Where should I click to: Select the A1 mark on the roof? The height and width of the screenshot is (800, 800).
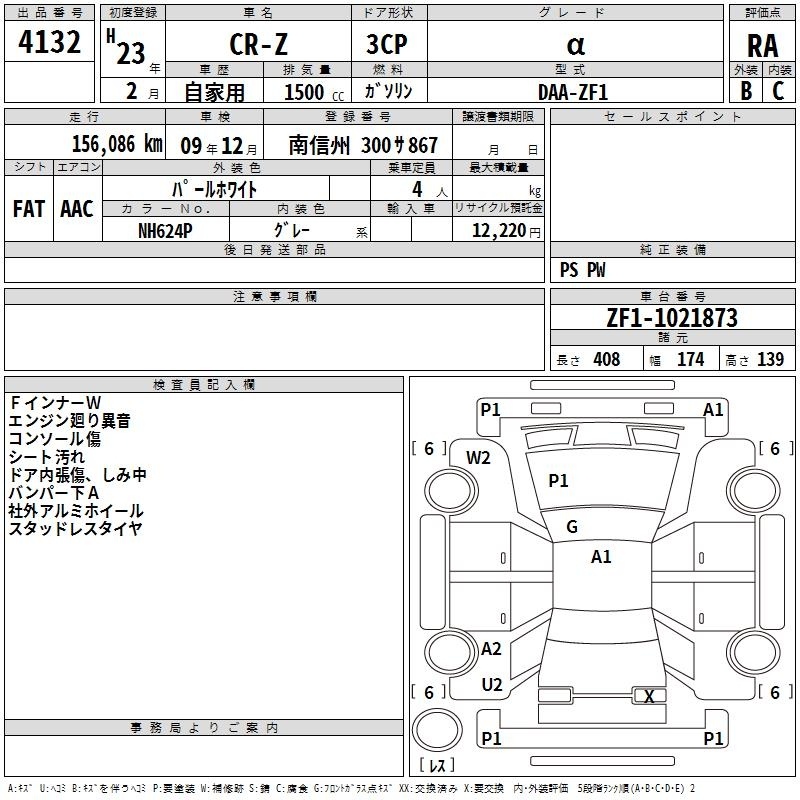601,557
